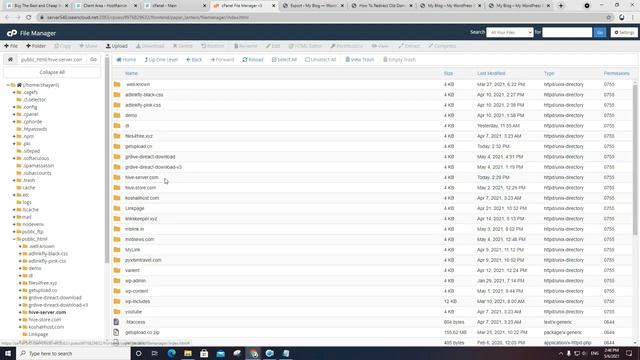
Task: Open File Explorer from the taskbar
Action: [x=188, y=353]
